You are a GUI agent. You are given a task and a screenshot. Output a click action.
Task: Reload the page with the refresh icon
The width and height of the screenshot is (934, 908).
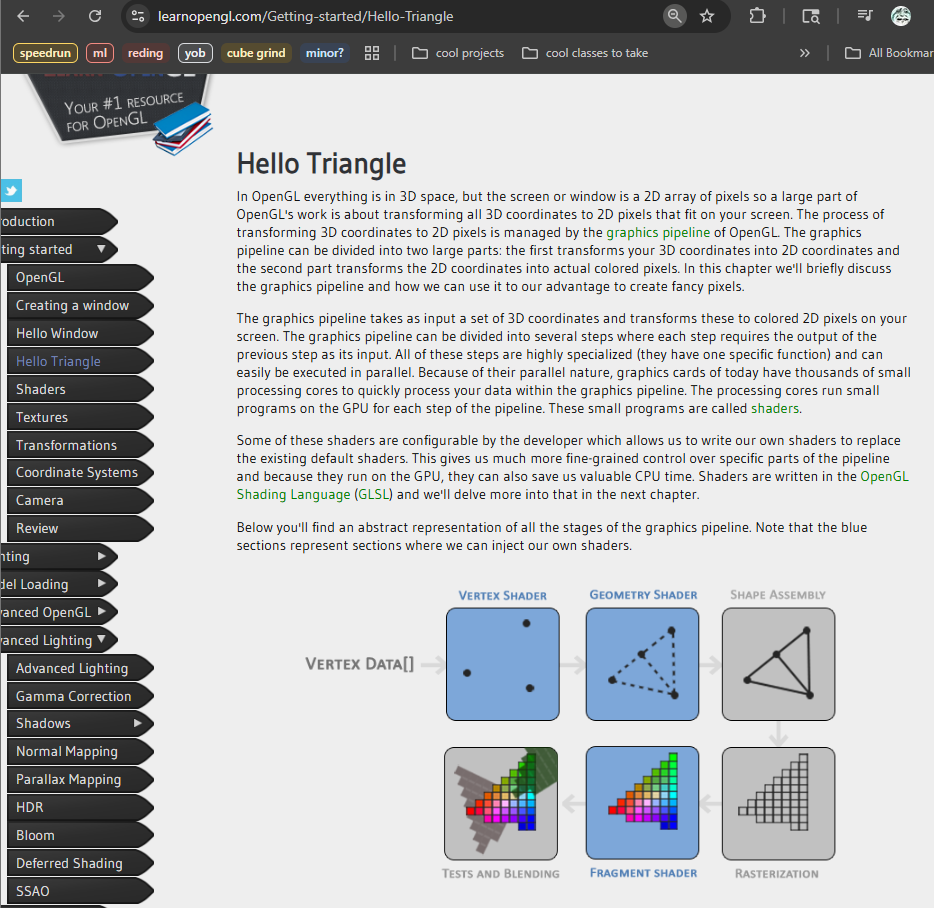(x=95, y=16)
